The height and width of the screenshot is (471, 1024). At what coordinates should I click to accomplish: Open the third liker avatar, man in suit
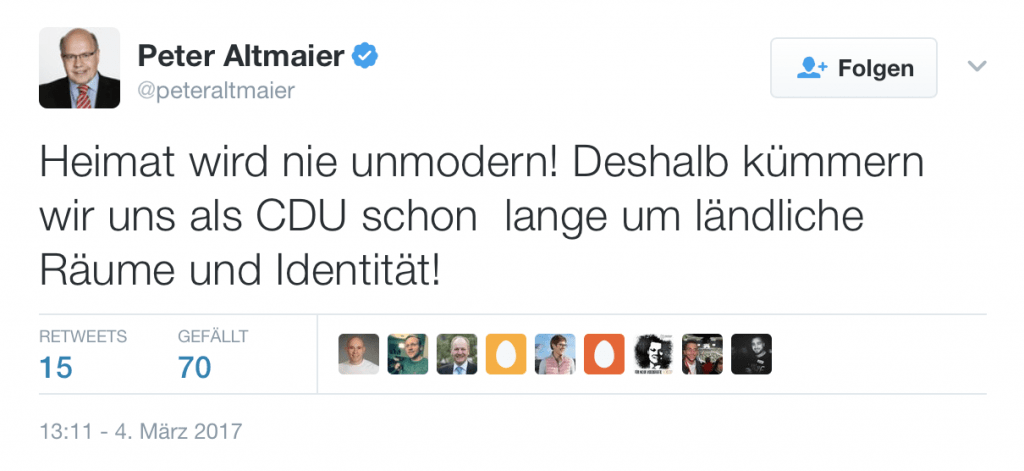pyautogui.click(x=457, y=354)
